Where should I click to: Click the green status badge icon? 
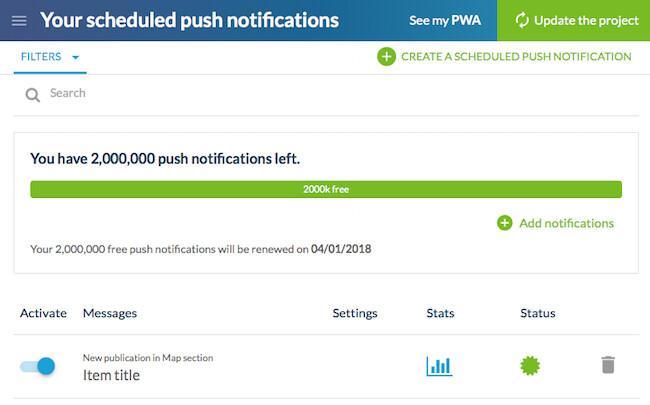tap(530, 366)
